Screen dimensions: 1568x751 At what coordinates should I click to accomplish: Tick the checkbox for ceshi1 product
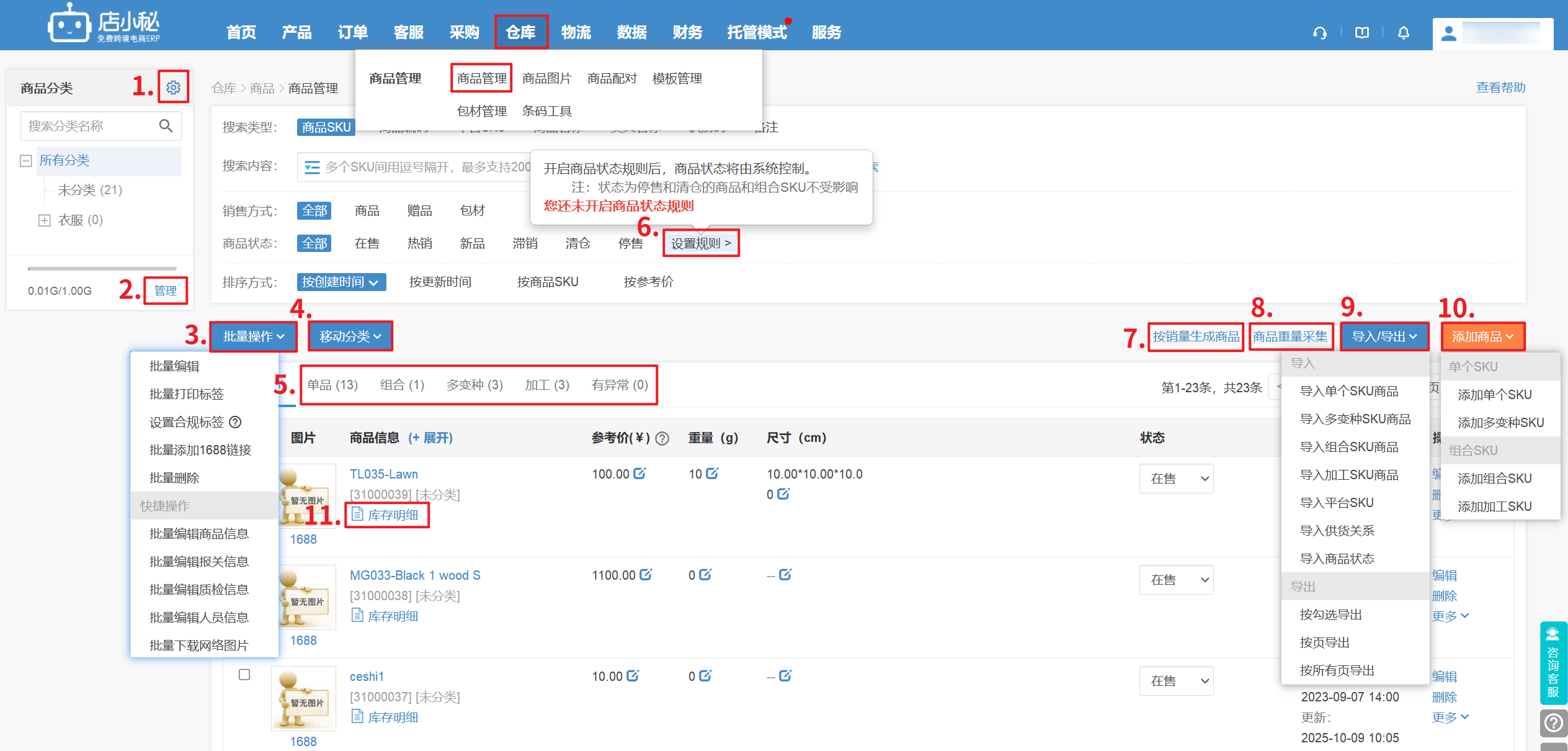[244, 675]
